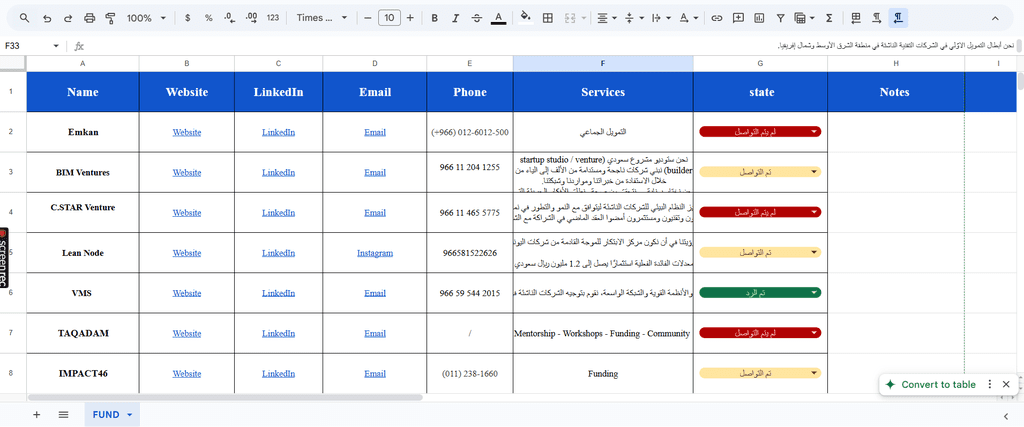The image size is (1024, 427).
Task: Decrease font size with minus button
Action: pos(368,18)
